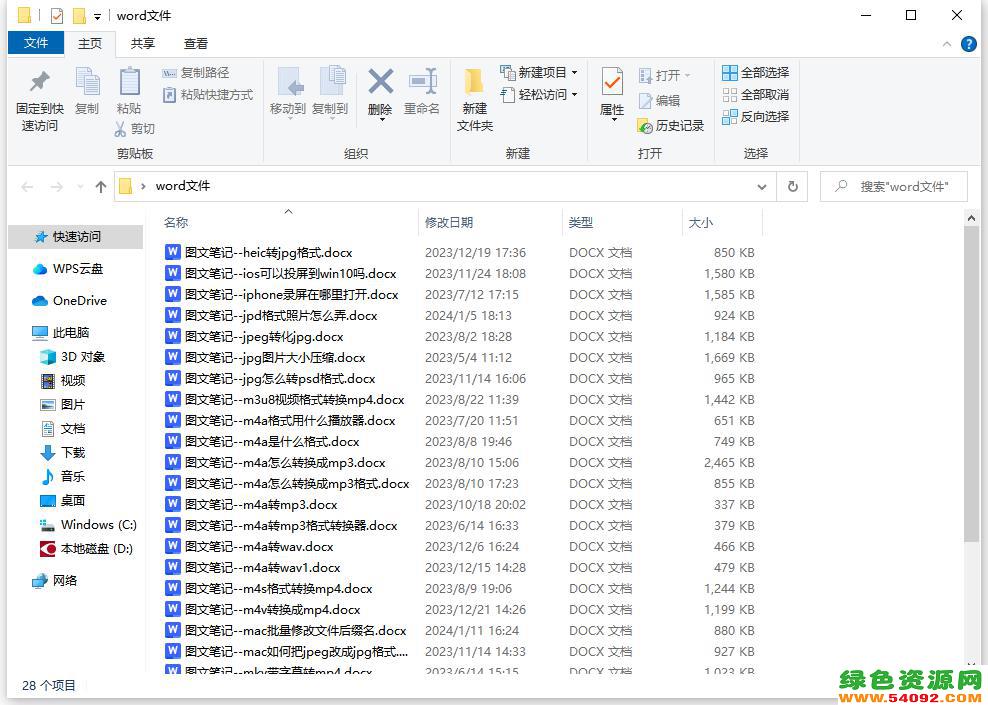Screen dimensions: 988x705
Task: Click the title bar properties checkmark icon
Action: [57, 15]
